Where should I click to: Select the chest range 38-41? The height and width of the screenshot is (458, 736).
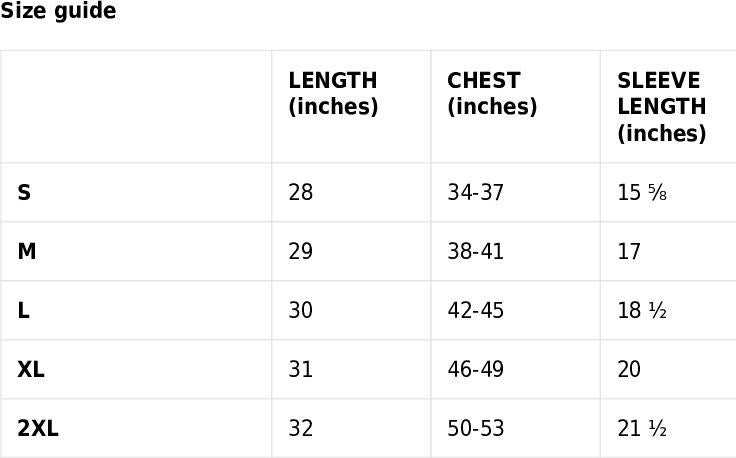click(475, 252)
